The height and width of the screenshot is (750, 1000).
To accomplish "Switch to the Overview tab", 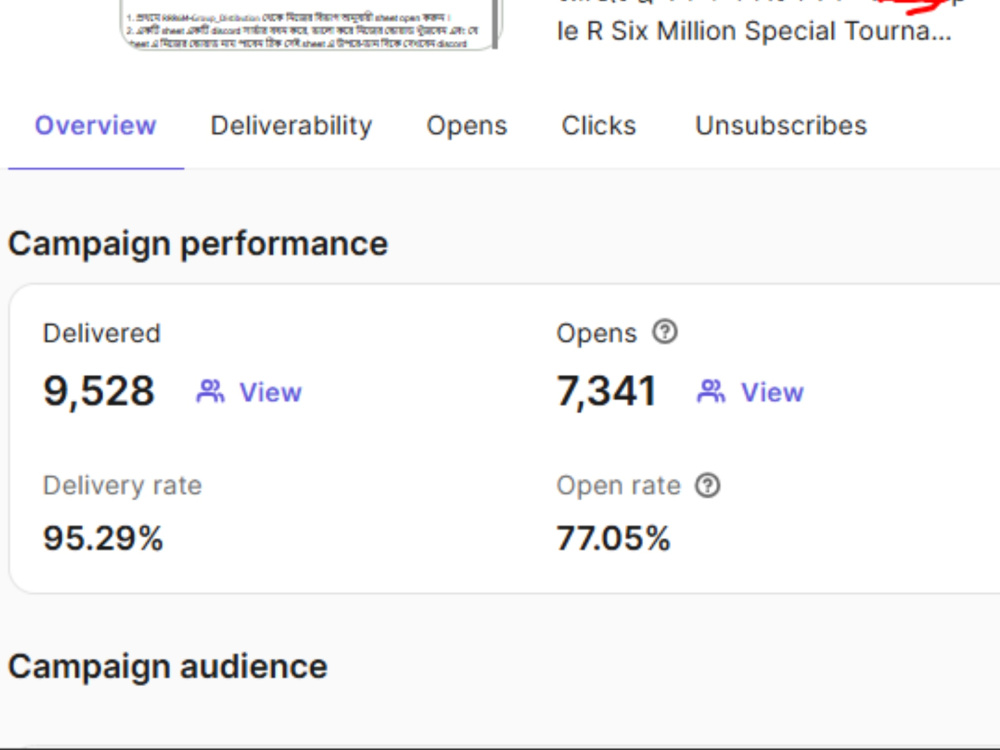I will pyautogui.click(x=96, y=126).
